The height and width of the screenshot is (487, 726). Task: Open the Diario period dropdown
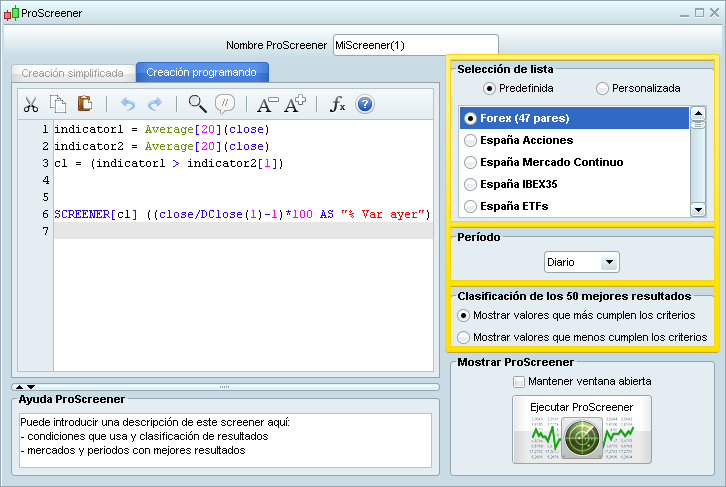tap(608, 262)
